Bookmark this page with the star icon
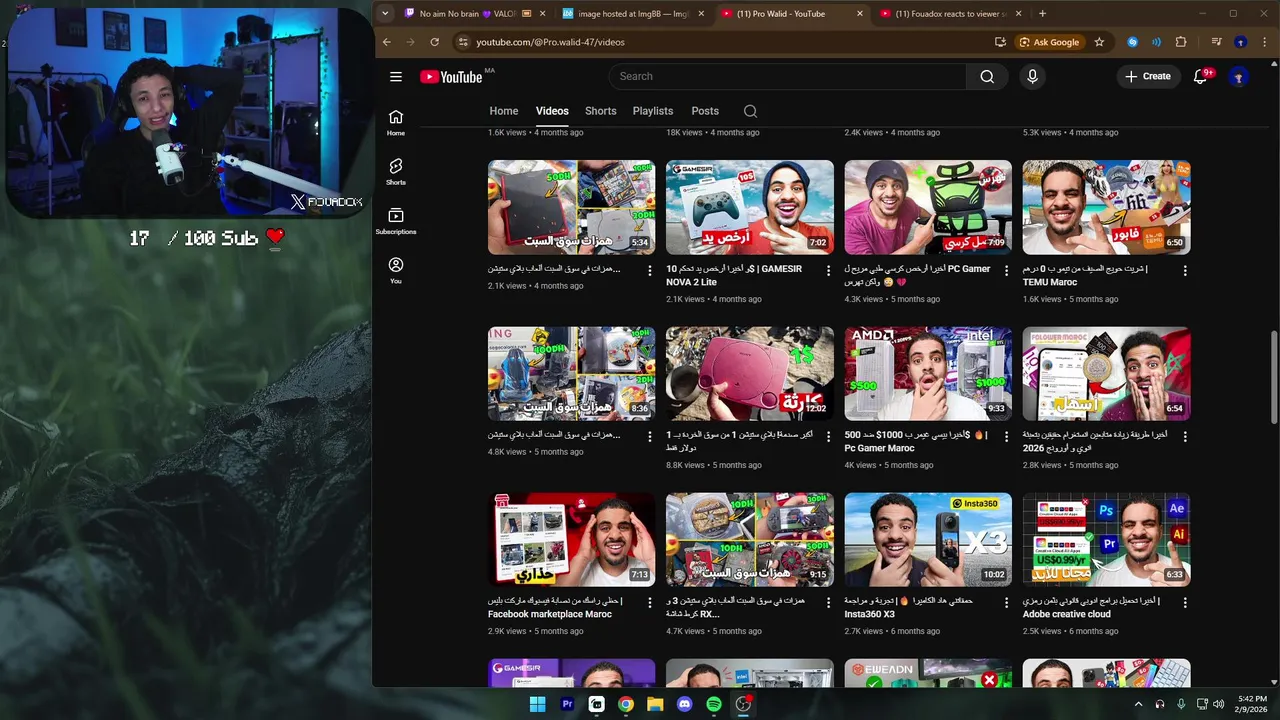1280x720 pixels. point(1099,42)
